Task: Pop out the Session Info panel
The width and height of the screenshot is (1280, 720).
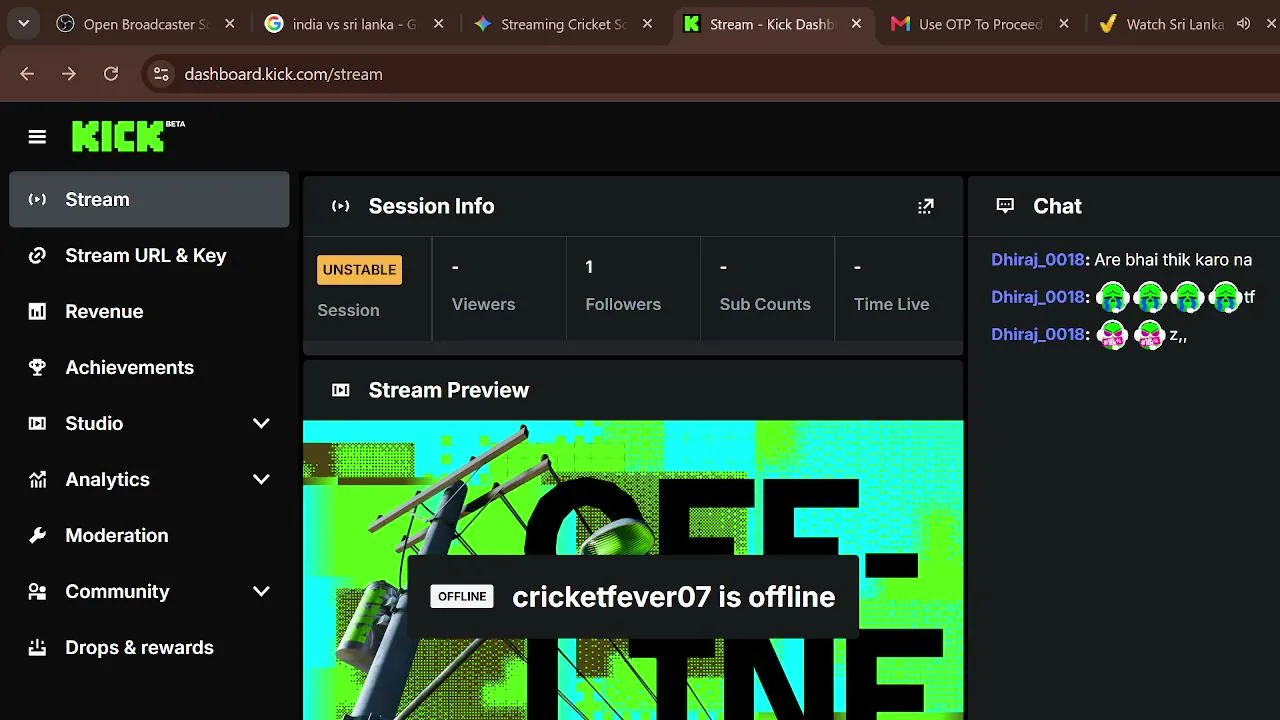Action: pyautogui.click(x=926, y=206)
